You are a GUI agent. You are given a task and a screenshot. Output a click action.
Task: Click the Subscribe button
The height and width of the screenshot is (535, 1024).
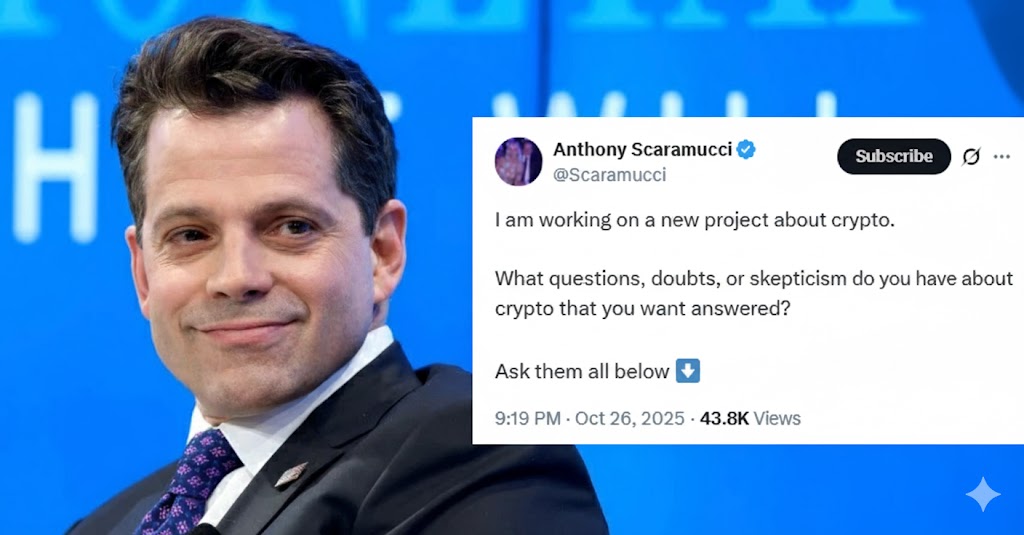(x=893, y=156)
